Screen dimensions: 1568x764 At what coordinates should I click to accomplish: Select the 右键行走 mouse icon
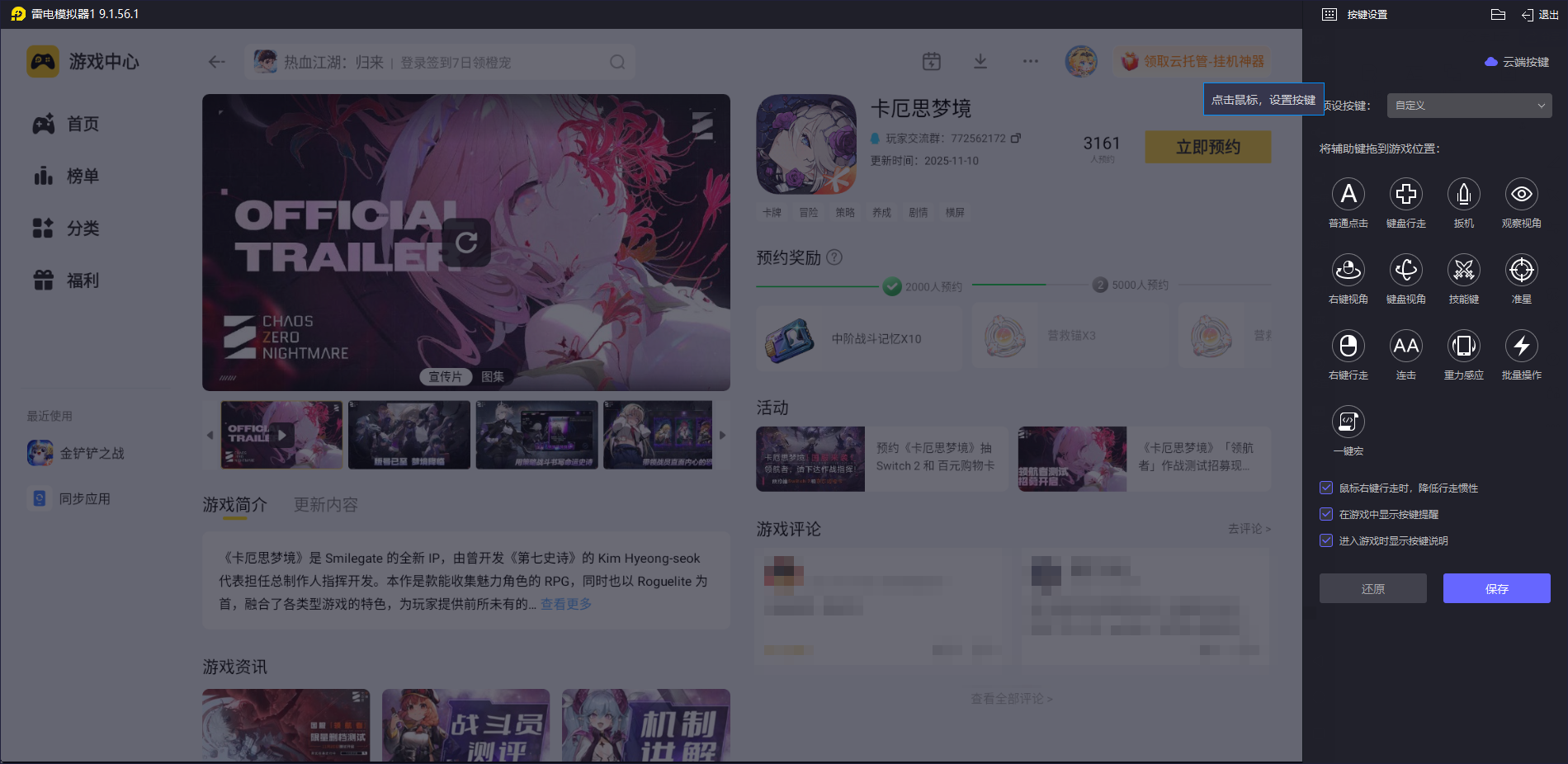click(1348, 346)
